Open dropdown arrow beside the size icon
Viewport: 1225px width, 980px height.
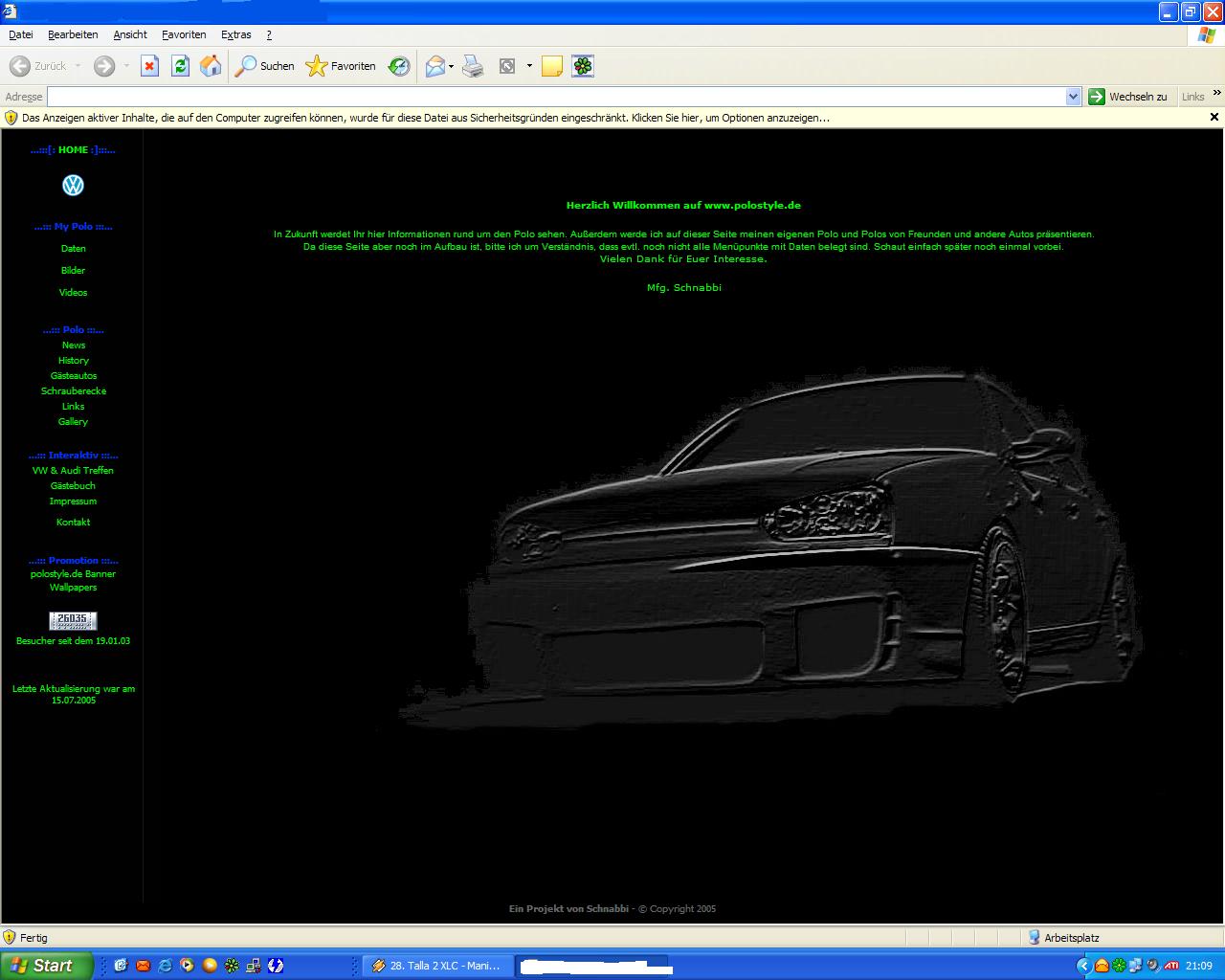[x=529, y=66]
